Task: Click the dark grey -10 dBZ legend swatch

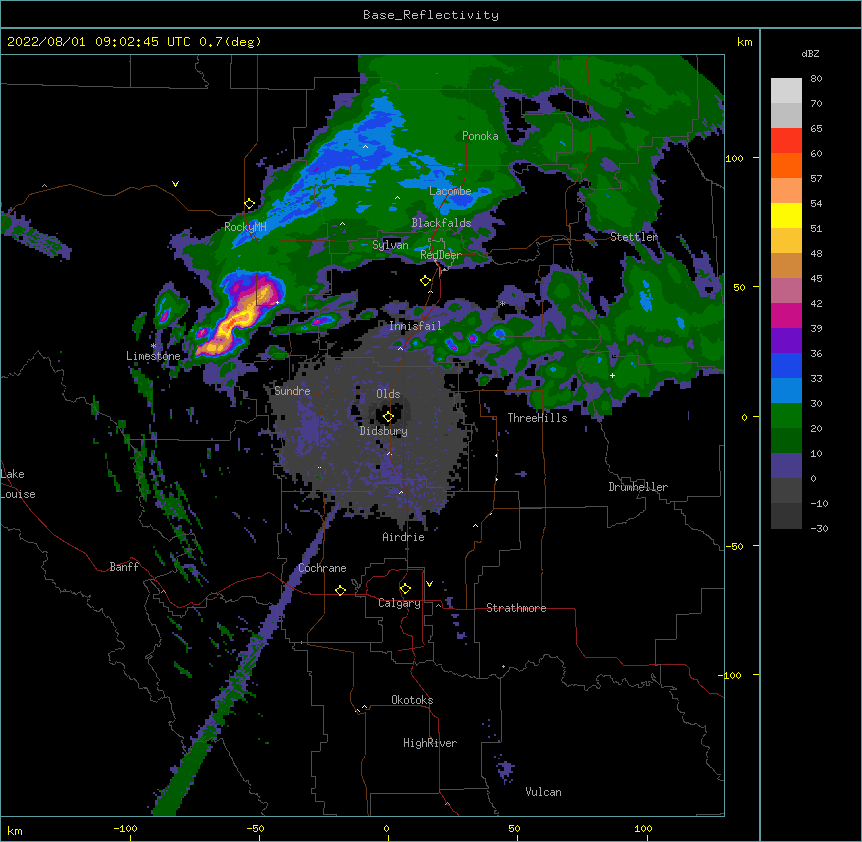Action: 786,516
